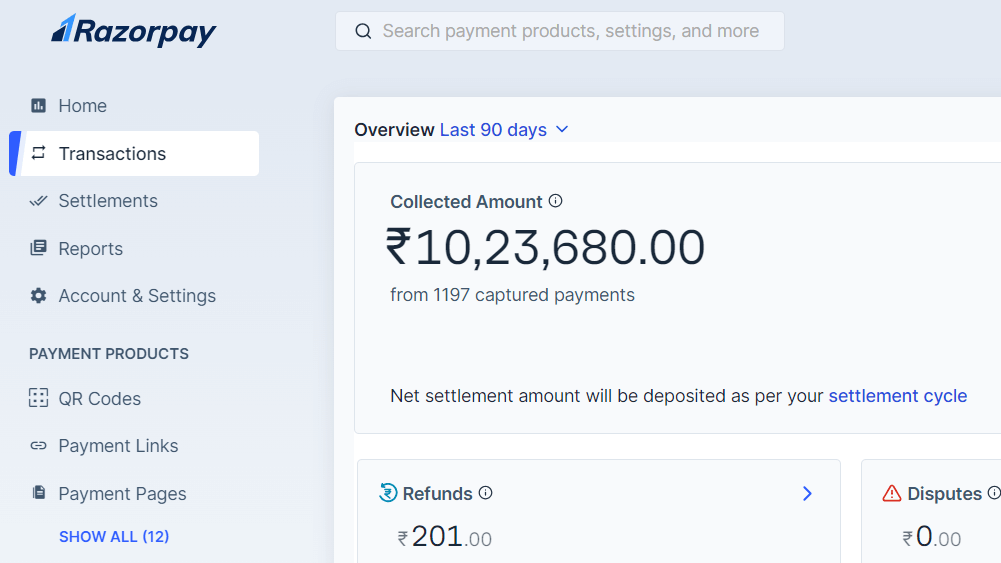
Task: Open Reports in the sidebar
Action: click(91, 249)
